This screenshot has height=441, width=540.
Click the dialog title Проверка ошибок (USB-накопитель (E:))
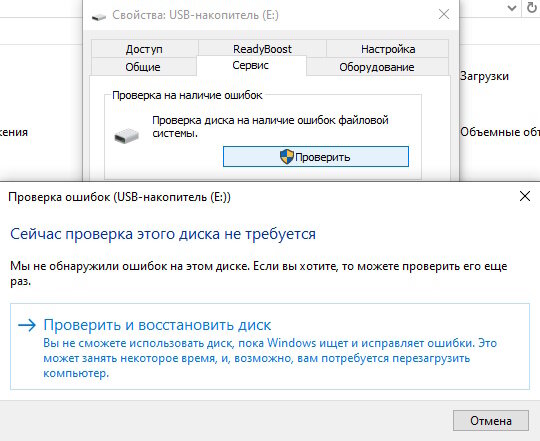pyautogui.click(x=119, y=197)
